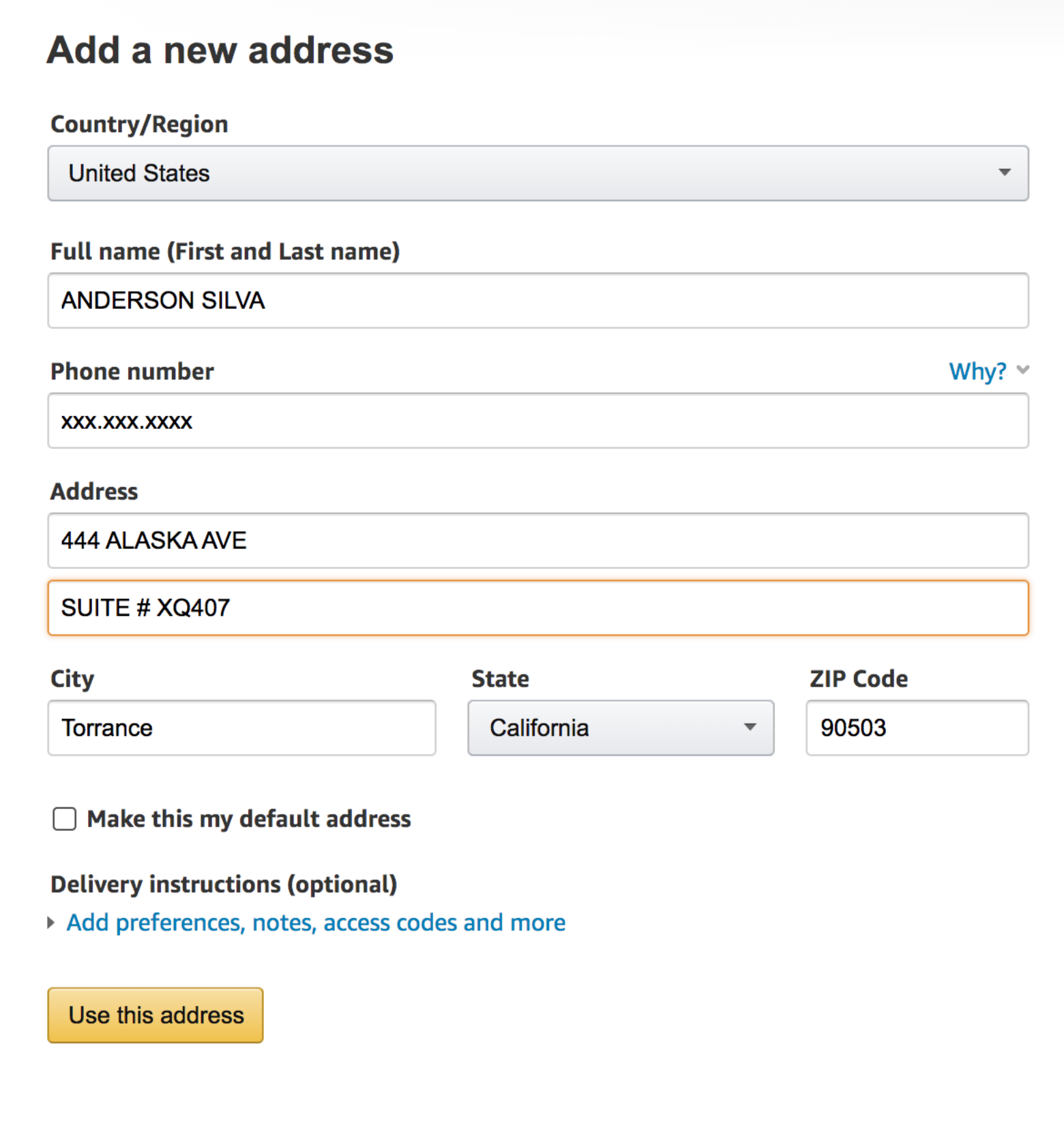1064x1143 pixels.
Task: Expand the delivery instructions disclosure triangle
Action: (x=51, y=923)
